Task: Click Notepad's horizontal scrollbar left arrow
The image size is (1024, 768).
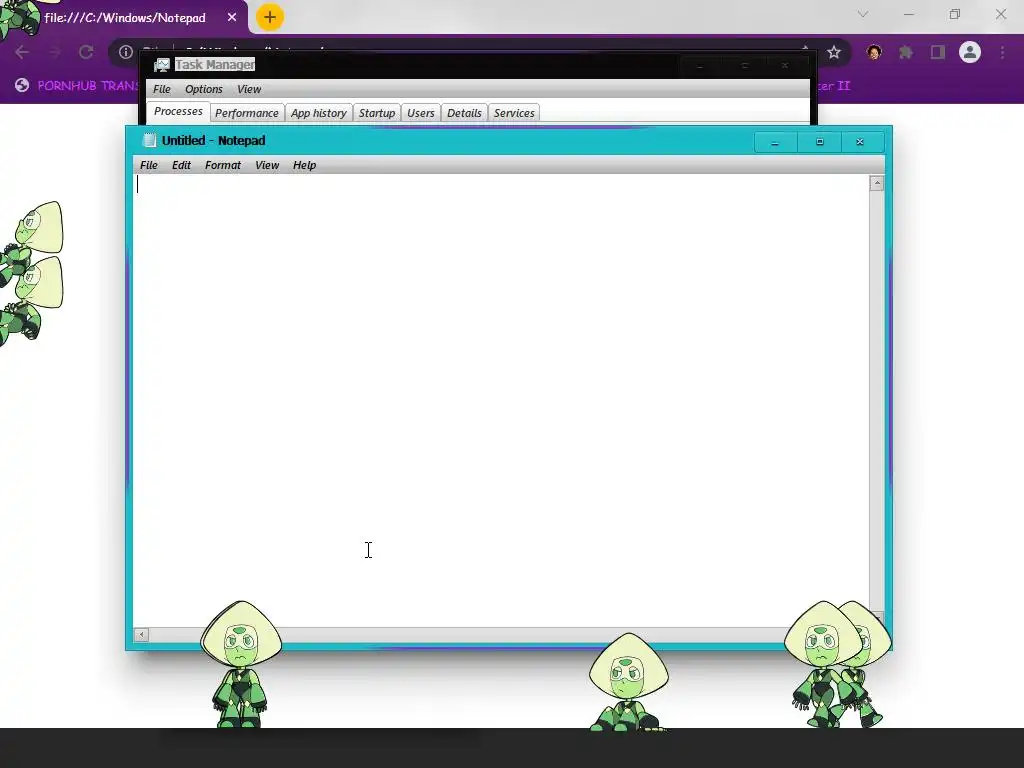Action: pyautogui.click(x=141, y=634)
